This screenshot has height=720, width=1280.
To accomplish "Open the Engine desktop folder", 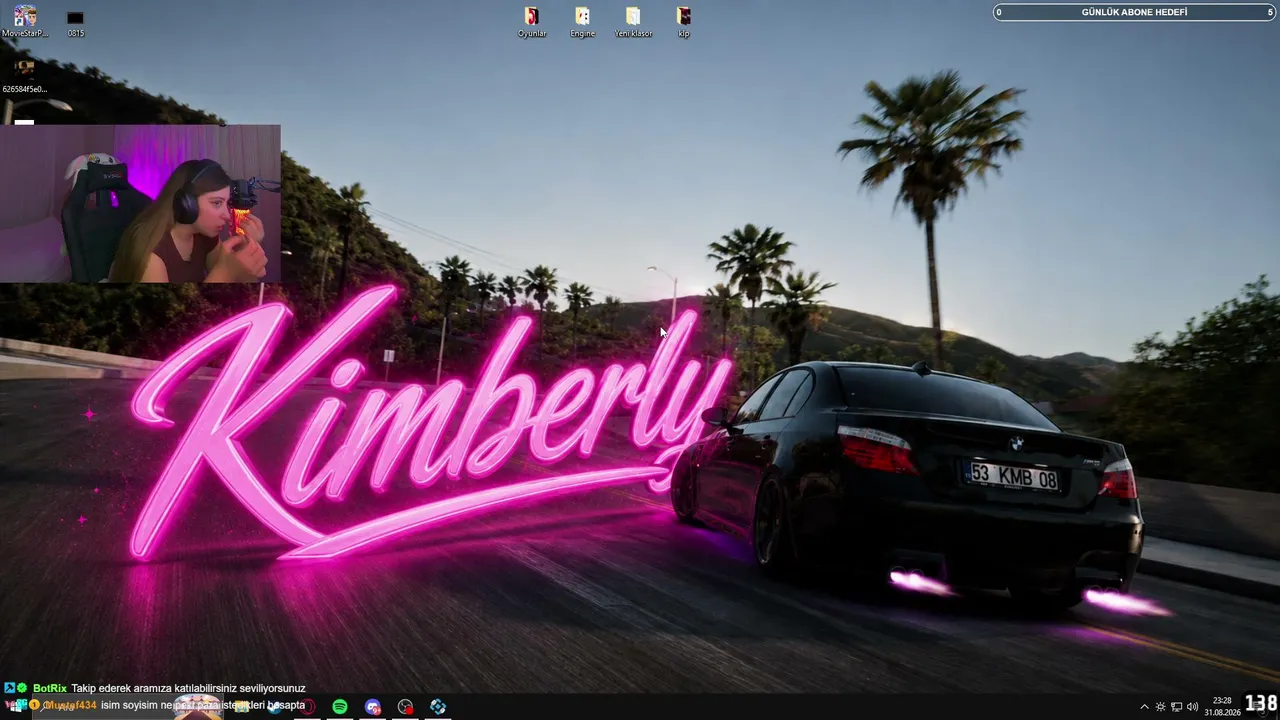I will click(582, 22).
